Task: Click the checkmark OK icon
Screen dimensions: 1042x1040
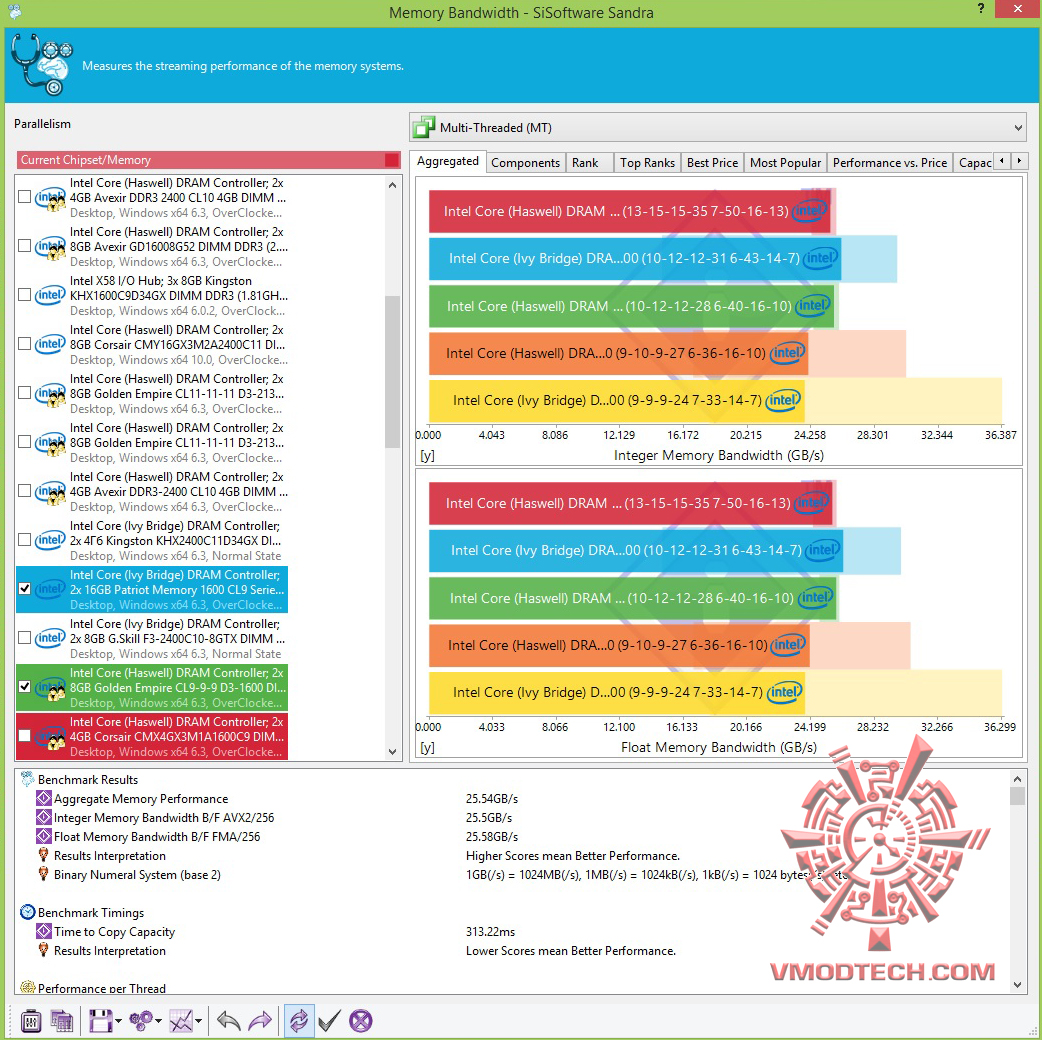Action: 330,1021
